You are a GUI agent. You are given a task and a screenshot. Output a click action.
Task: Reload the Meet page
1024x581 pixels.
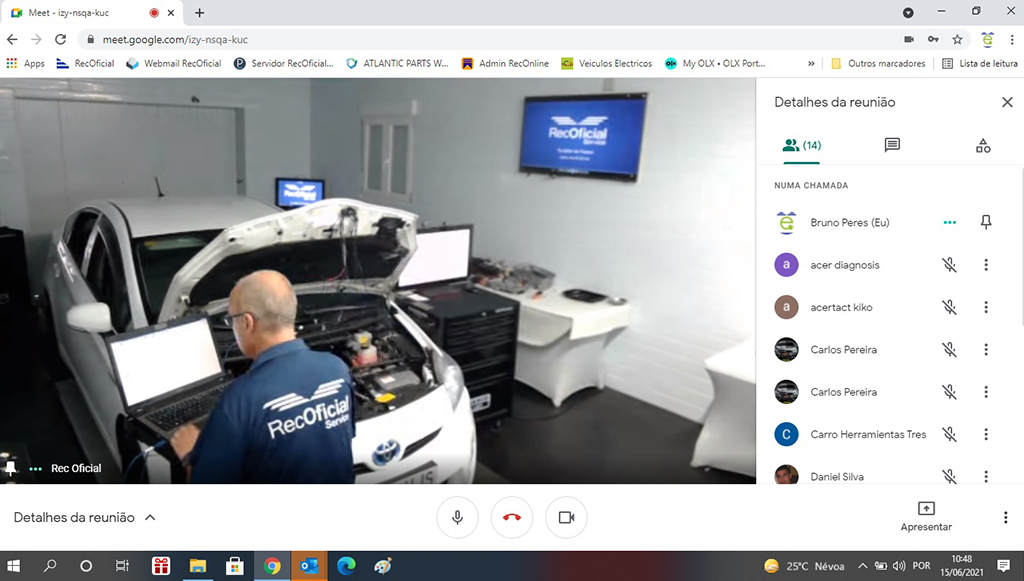tap(60, 39)
